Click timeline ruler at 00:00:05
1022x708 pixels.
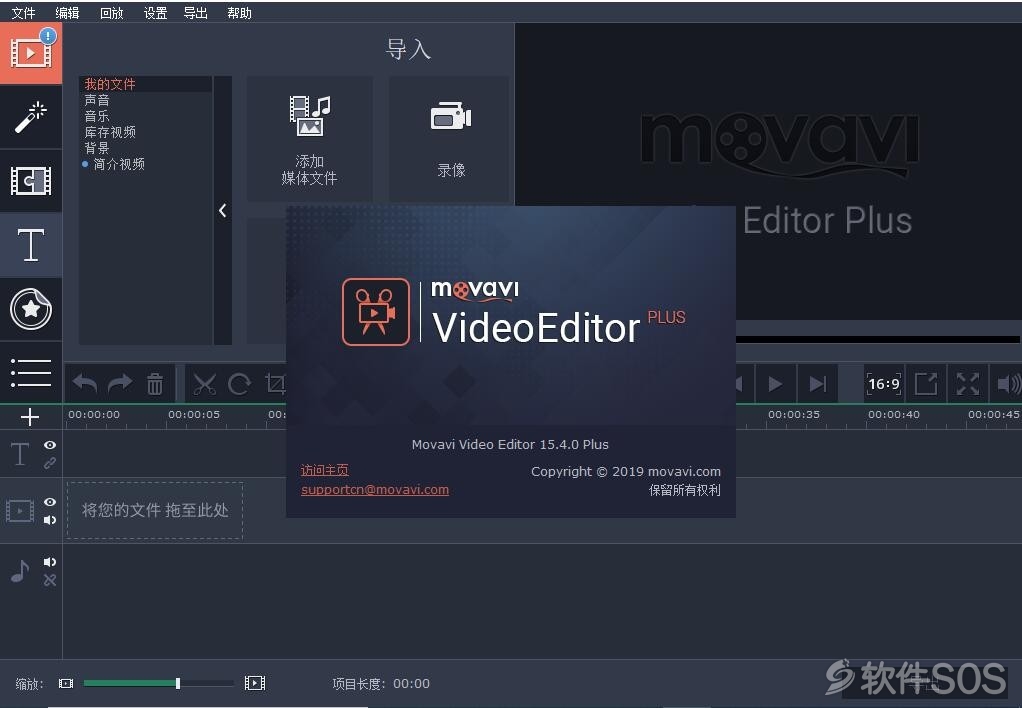(194, 415)
